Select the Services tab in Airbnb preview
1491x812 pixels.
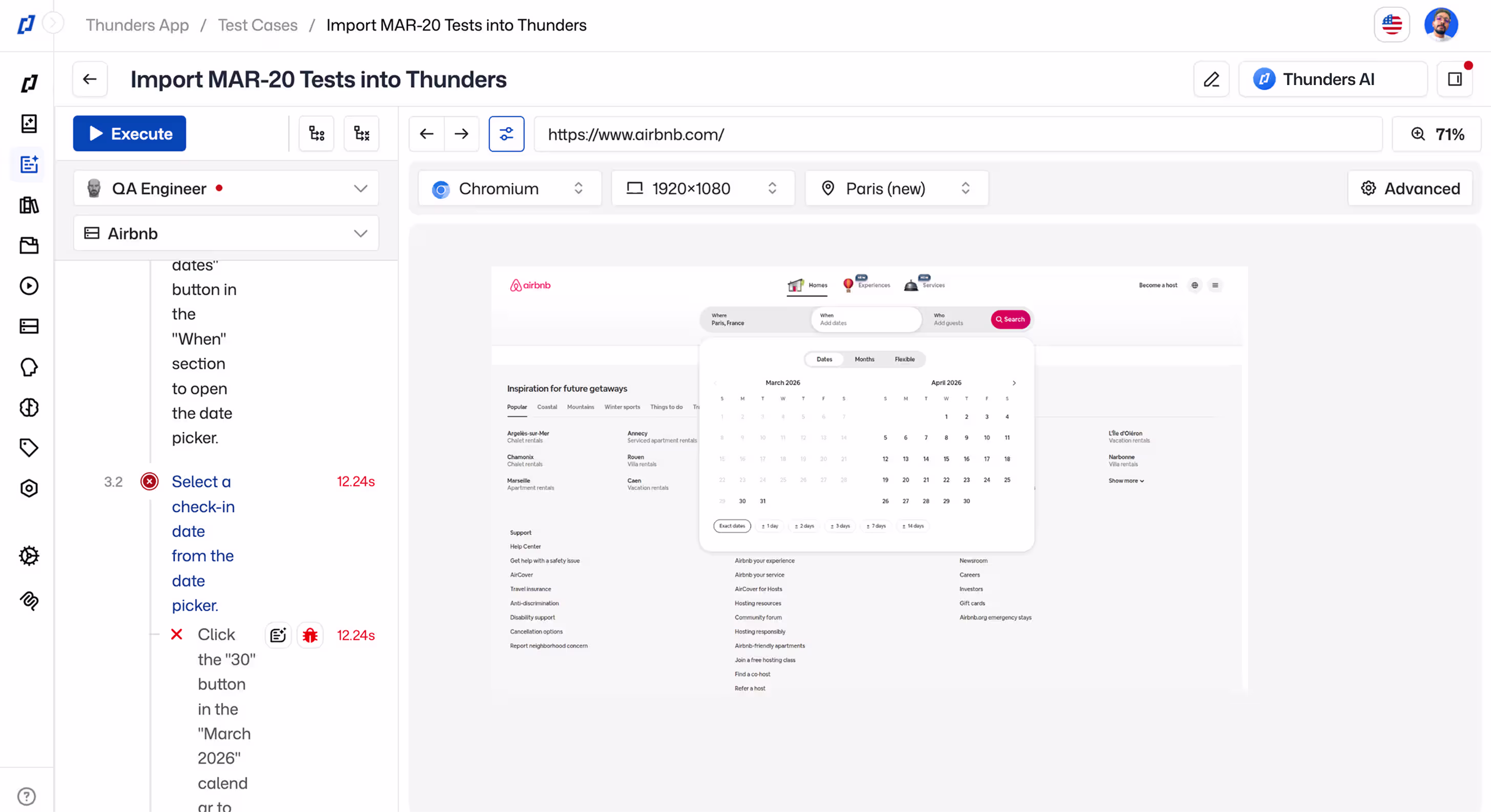pos(924,284)
